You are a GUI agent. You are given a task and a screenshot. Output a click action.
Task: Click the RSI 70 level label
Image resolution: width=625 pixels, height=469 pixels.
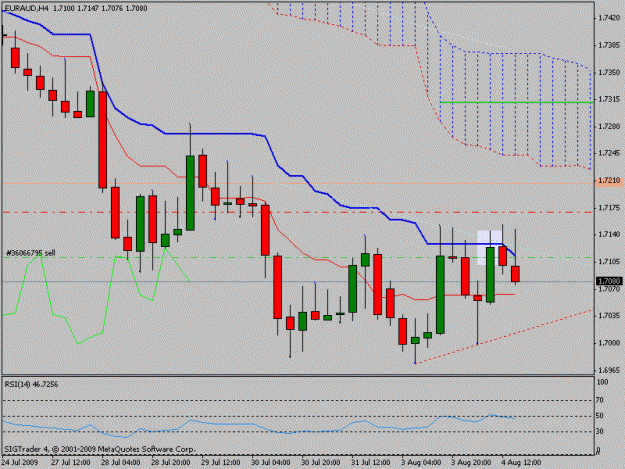pyautogui.click(x=599, y=400)
